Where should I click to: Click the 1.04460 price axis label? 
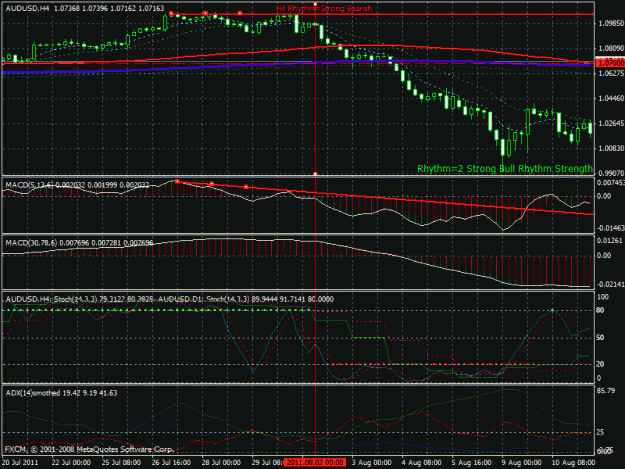[x=611, y=98]
